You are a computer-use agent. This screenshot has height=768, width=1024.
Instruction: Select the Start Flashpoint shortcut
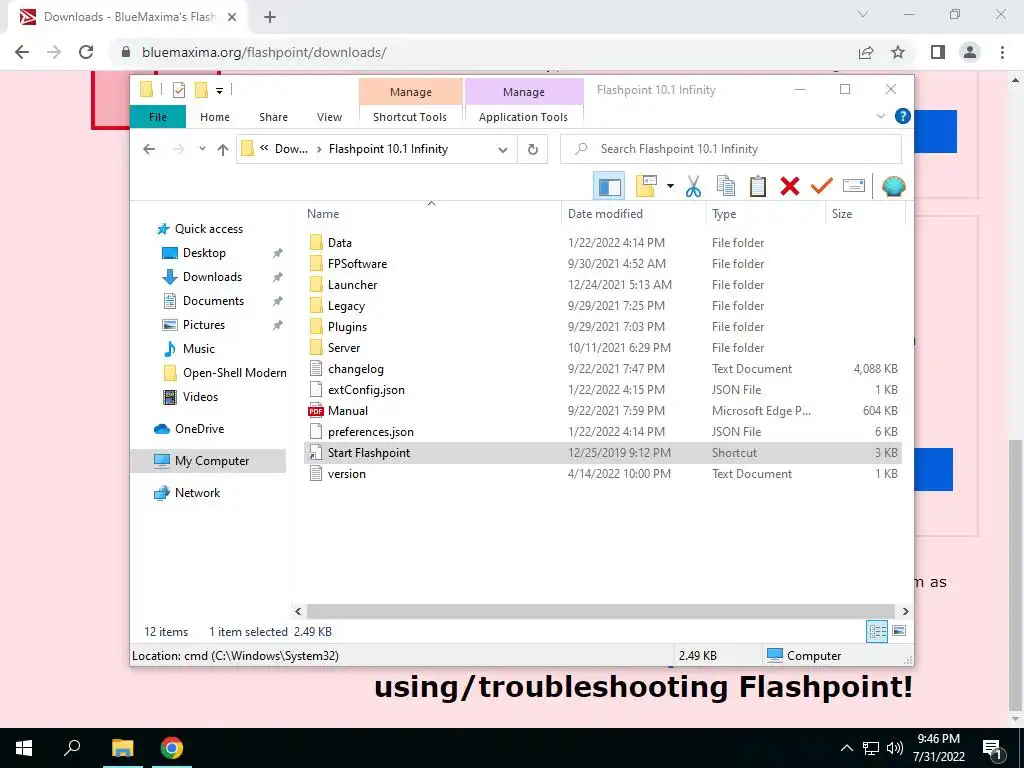click(x=602, y=453)
